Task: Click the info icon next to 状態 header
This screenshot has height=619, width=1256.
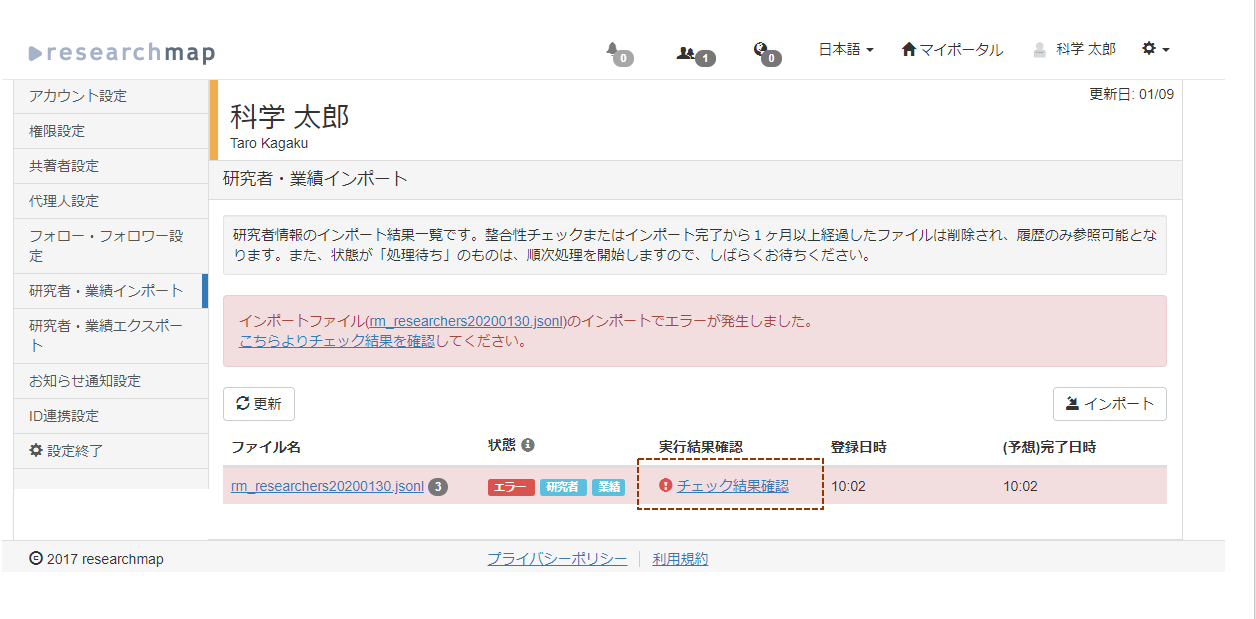Action: coord(526,446)
